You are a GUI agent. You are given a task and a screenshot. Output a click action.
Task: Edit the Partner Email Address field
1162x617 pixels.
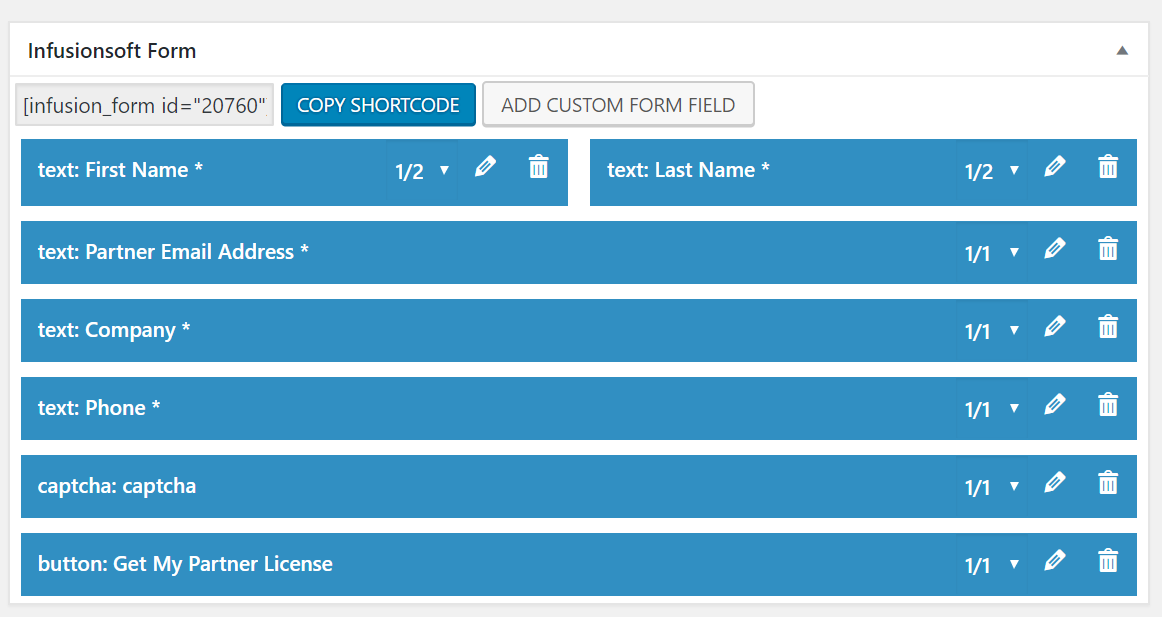[1054, 249]
